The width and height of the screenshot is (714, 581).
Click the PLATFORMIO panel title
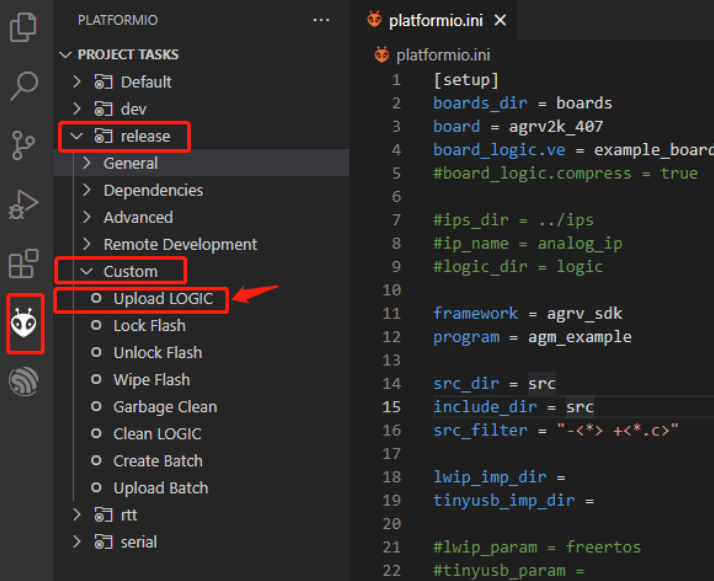[x=117, y=20]
